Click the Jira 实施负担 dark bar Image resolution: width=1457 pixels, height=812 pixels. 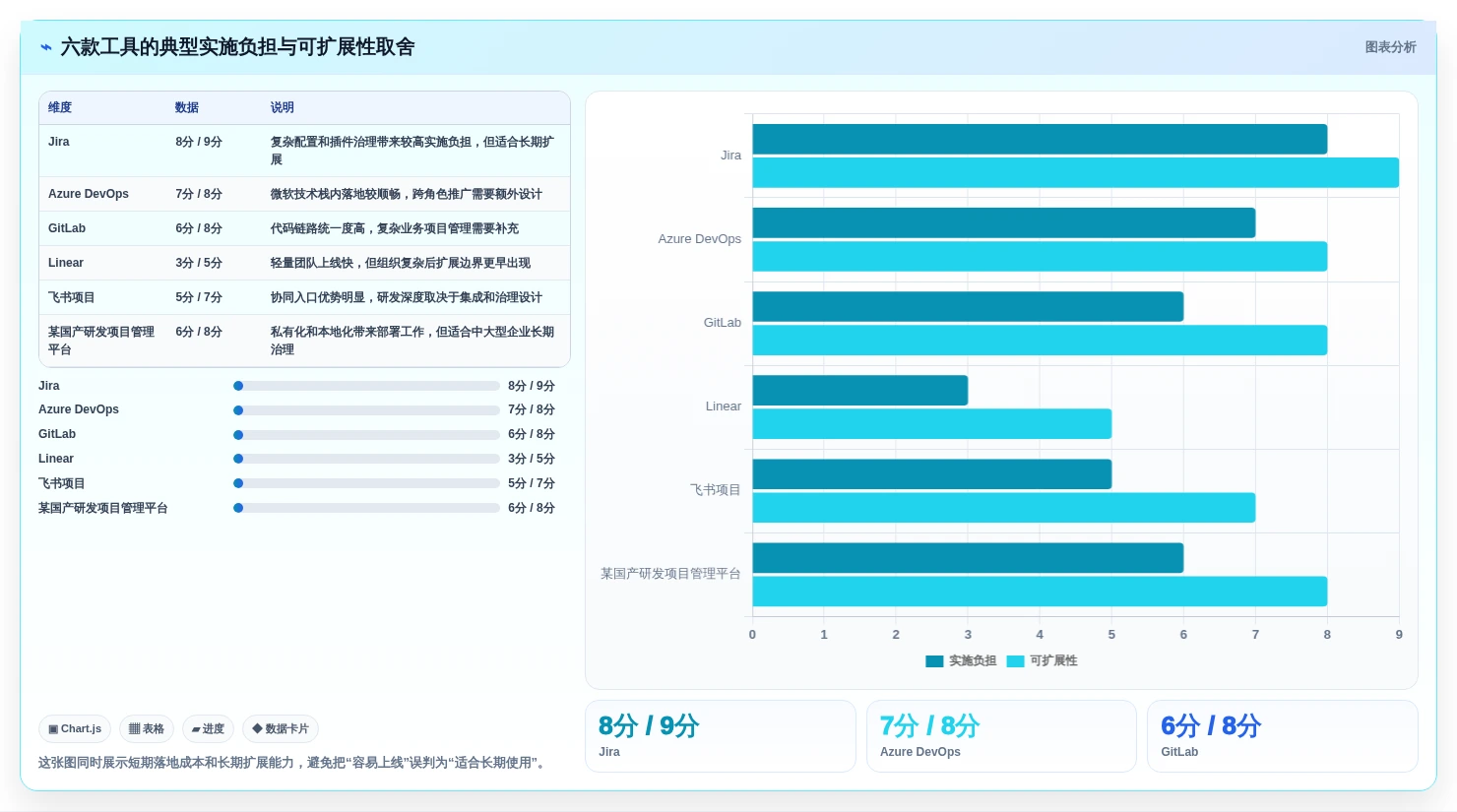click(x=1040, y=139)
